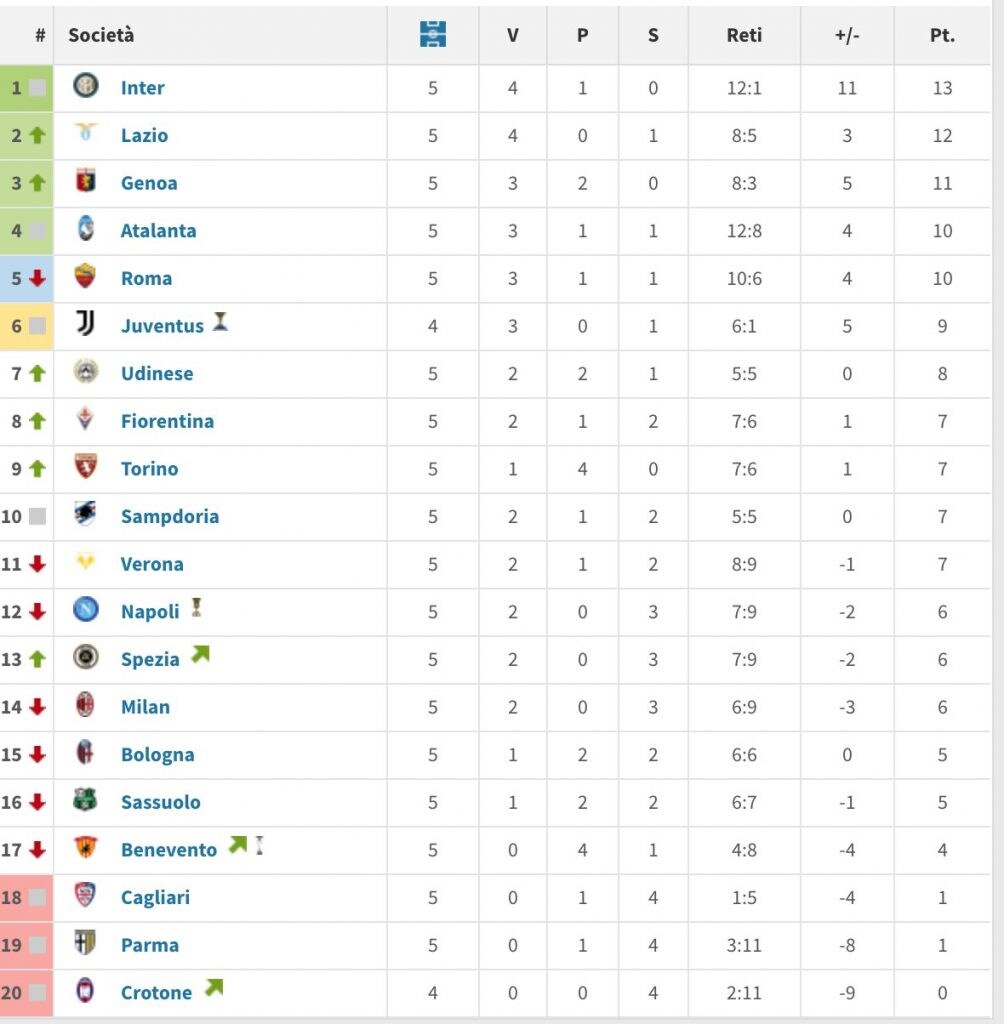Click the Società column header

click(x=101, y=35)
